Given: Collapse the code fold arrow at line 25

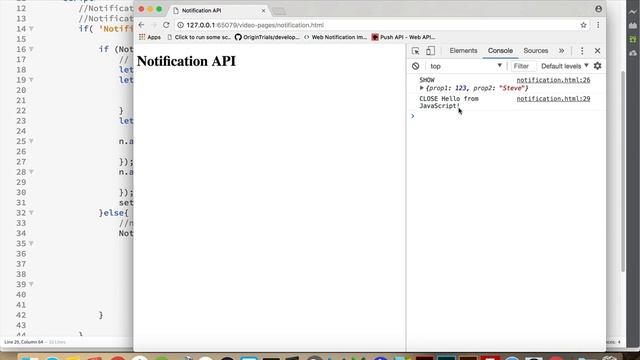Looking at the screenshot, I should pyautogui.click(x=31, y=141).
